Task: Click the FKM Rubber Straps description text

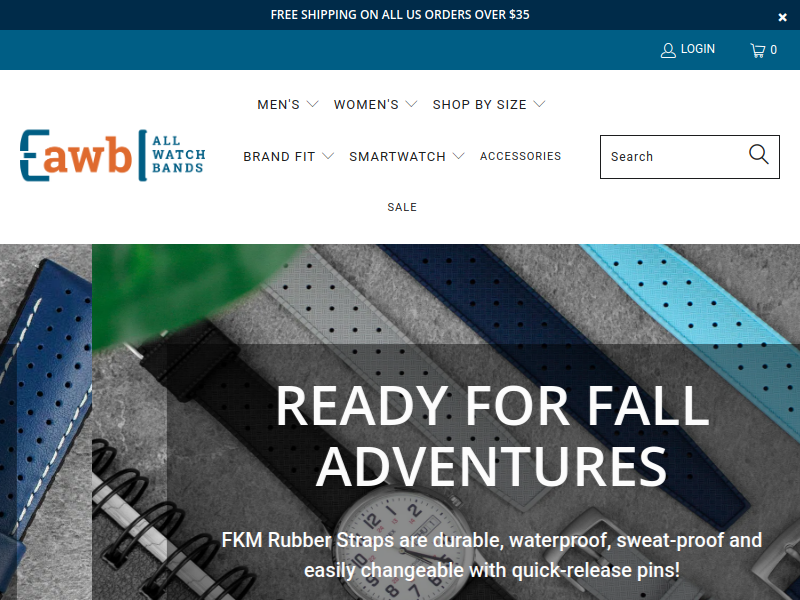Action: [492, 555]
